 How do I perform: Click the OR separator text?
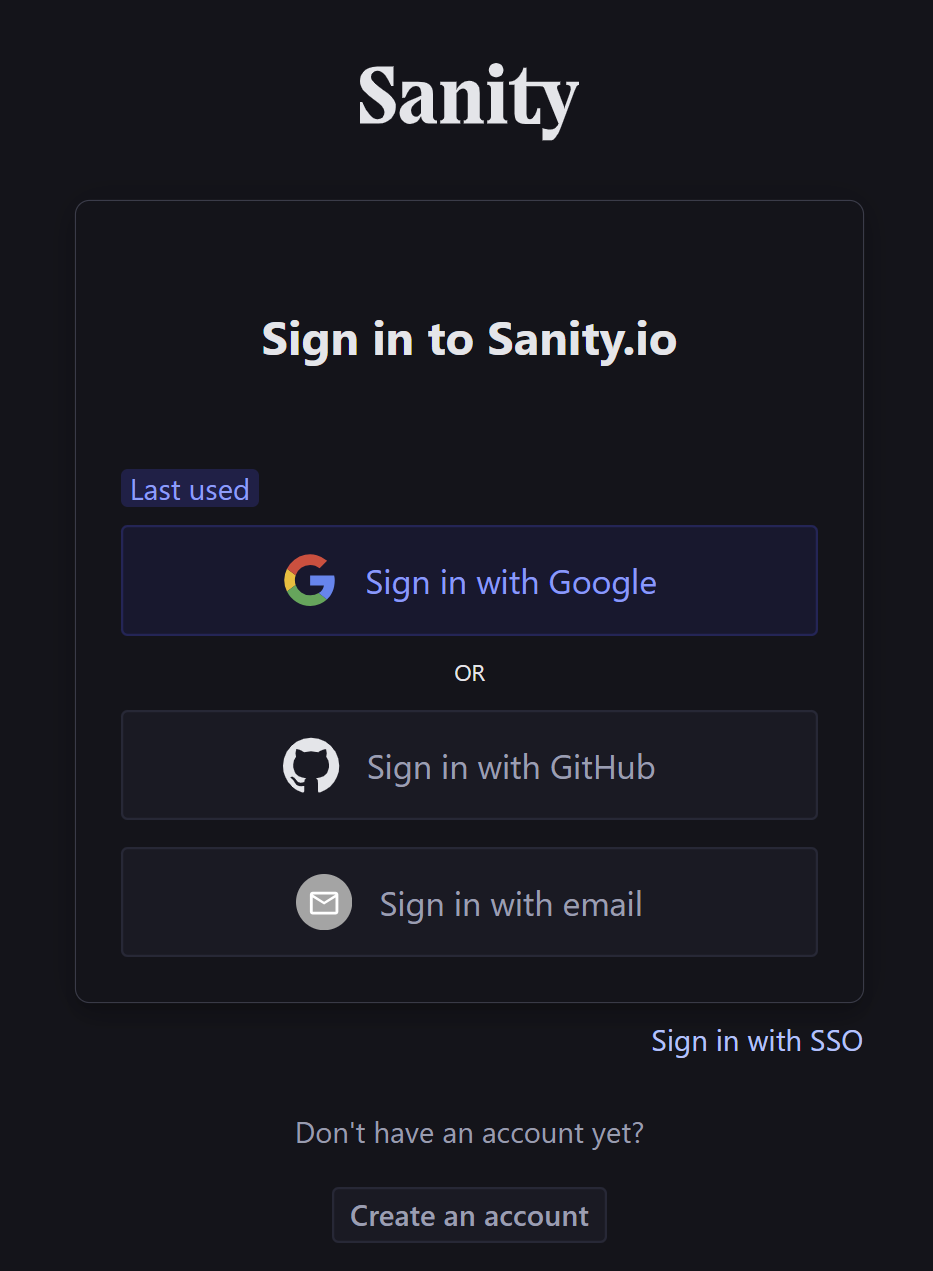point(469,672)
